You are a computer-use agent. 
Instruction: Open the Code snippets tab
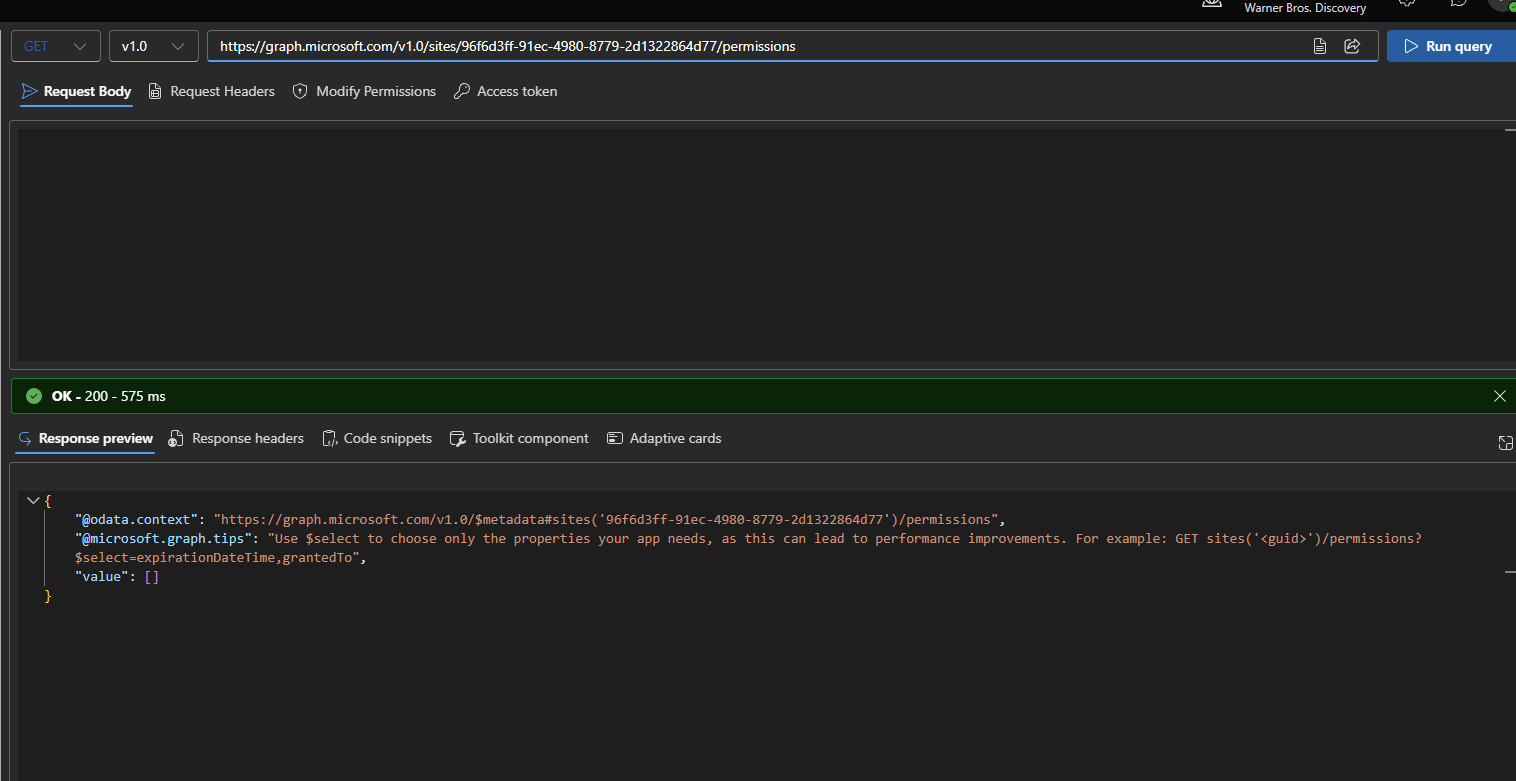[377, 438]
